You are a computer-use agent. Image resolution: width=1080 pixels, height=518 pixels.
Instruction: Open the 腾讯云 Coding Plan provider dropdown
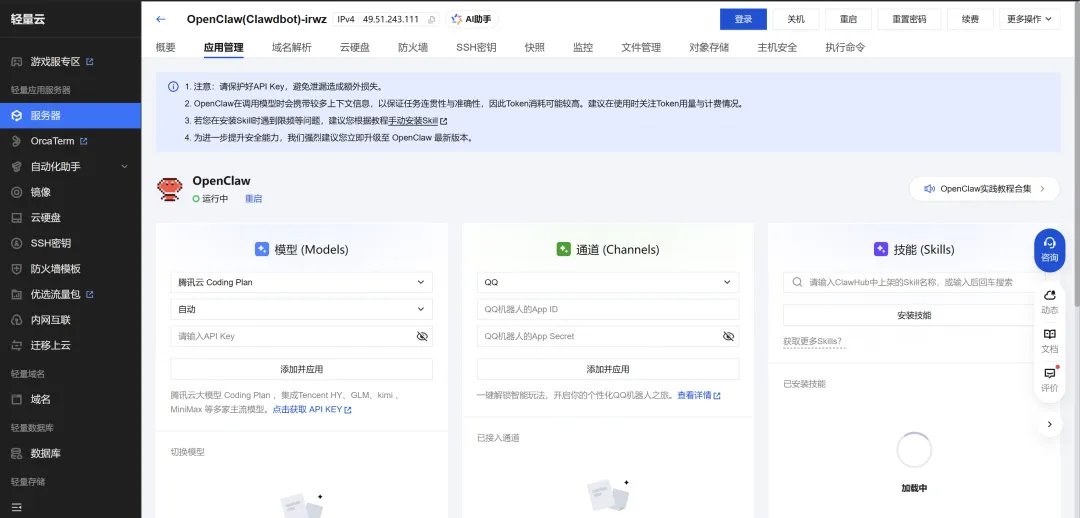click(302, 282)
